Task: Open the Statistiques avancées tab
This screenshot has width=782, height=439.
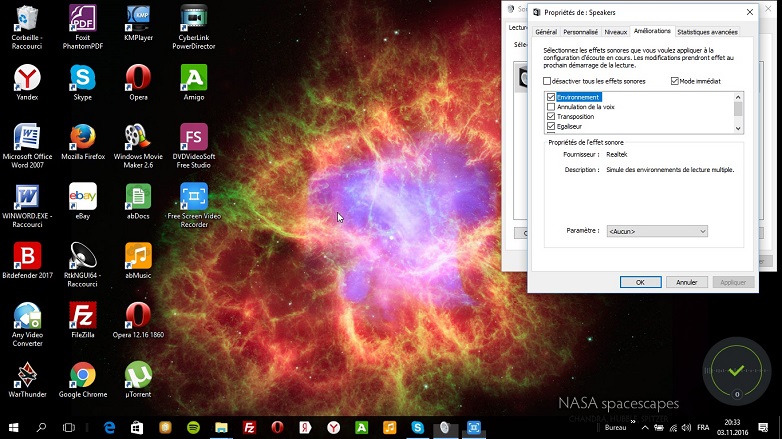Action: (707, 32)
